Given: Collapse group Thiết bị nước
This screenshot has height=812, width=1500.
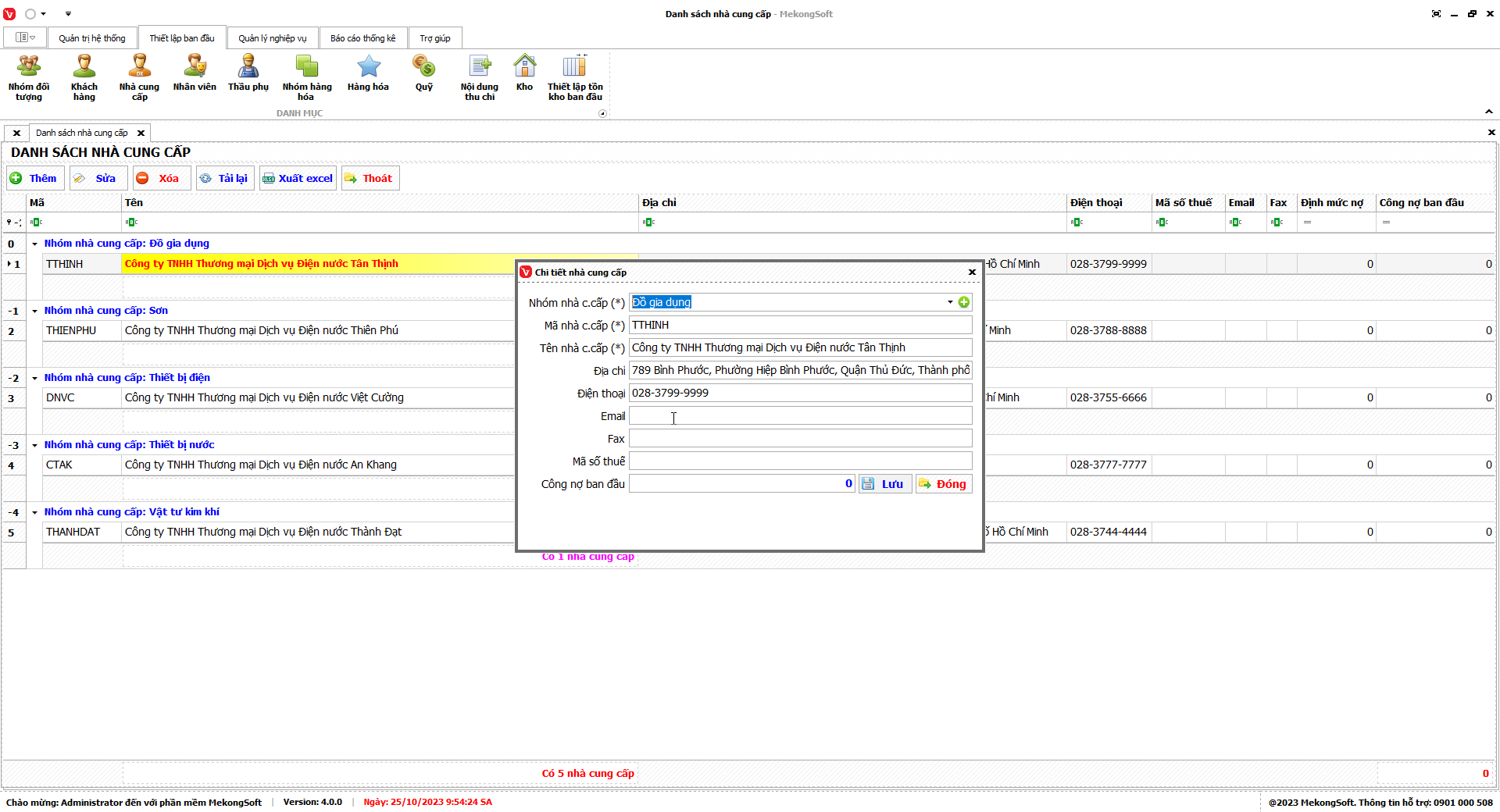Looking at the screenshot, I should click(34, 445).
